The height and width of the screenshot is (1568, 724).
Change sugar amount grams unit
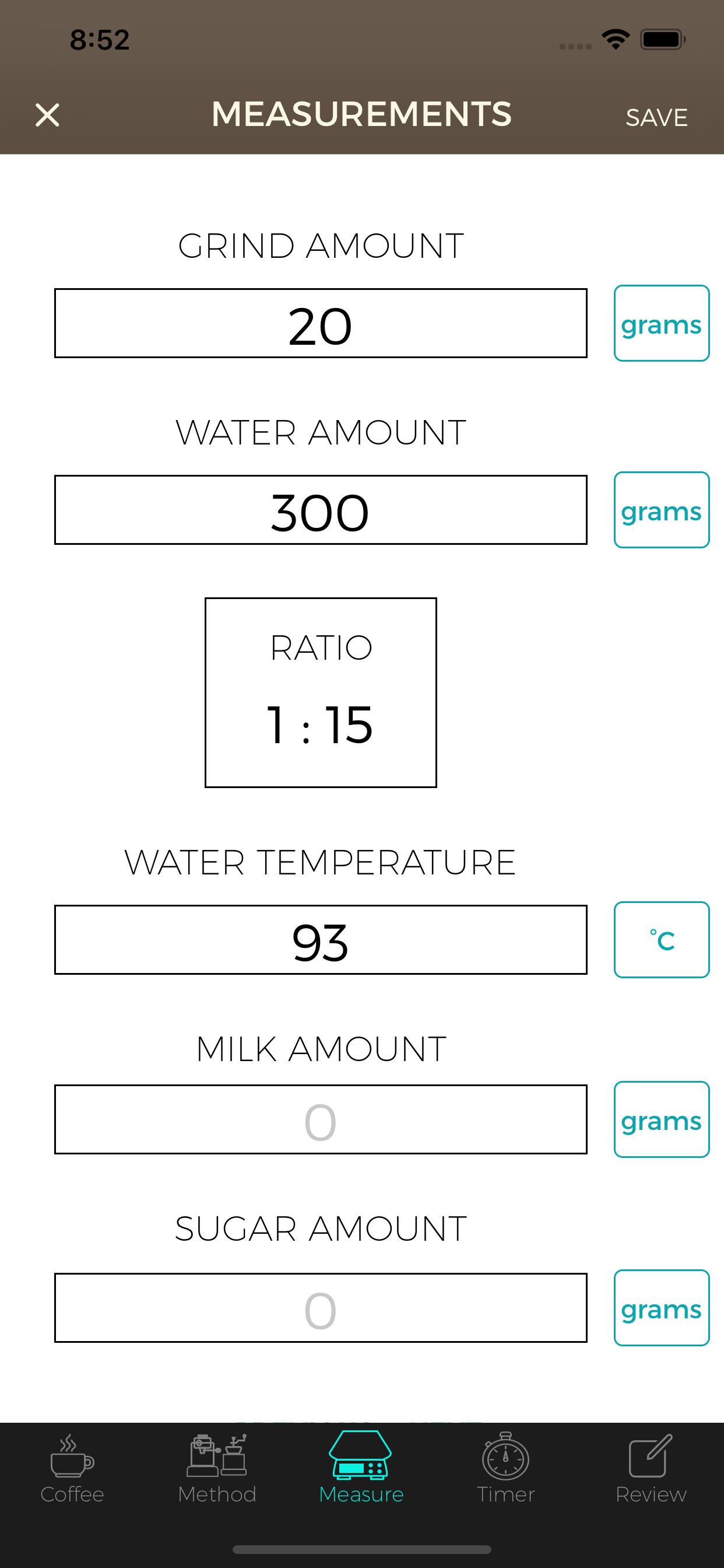(x=661, y=1308)
